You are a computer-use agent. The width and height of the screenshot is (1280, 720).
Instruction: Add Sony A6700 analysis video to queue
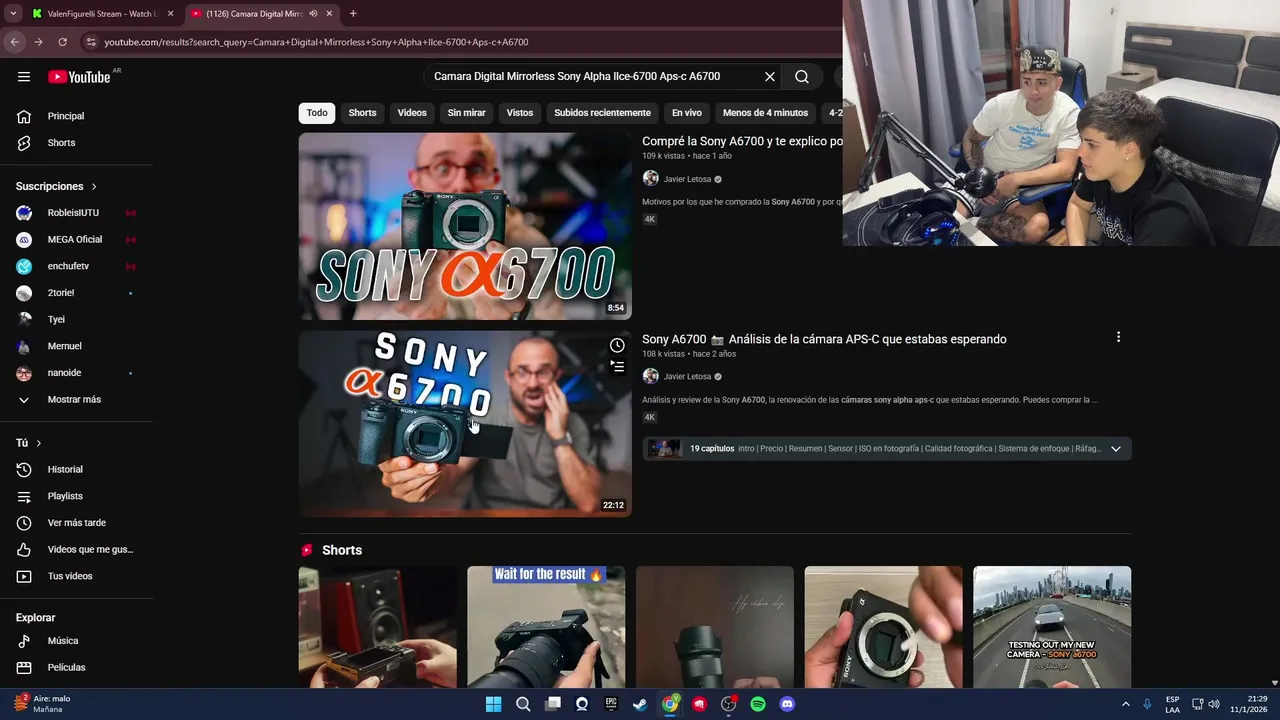617,367
